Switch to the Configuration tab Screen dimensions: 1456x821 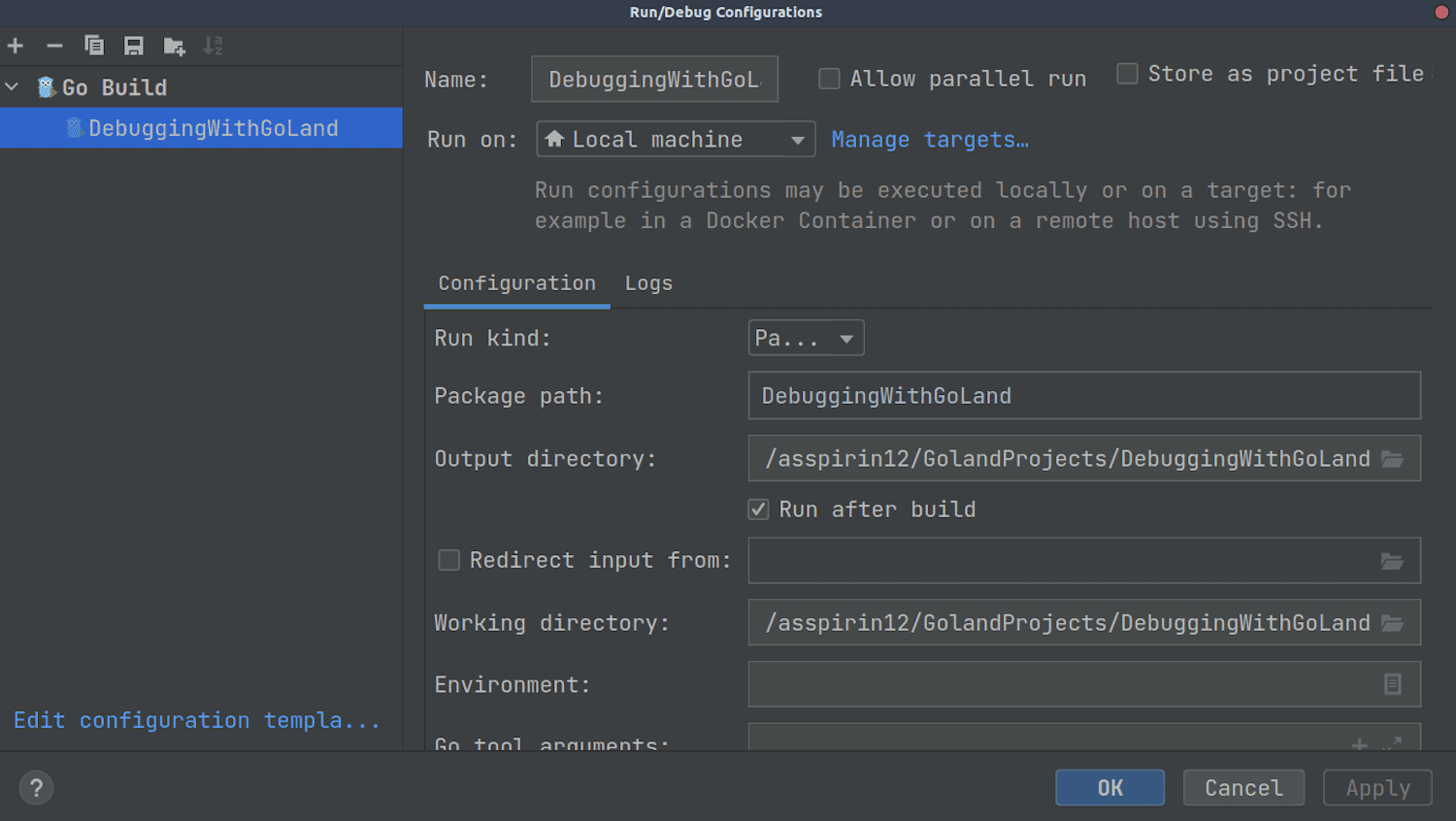[516, 283]
